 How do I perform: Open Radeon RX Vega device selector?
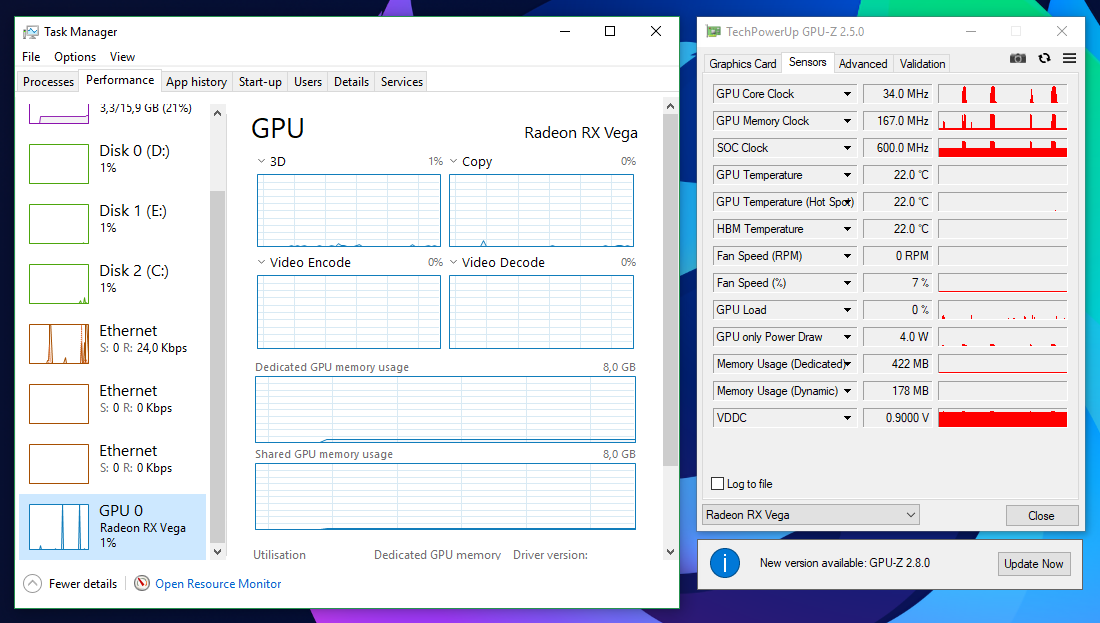coord(810,514)
